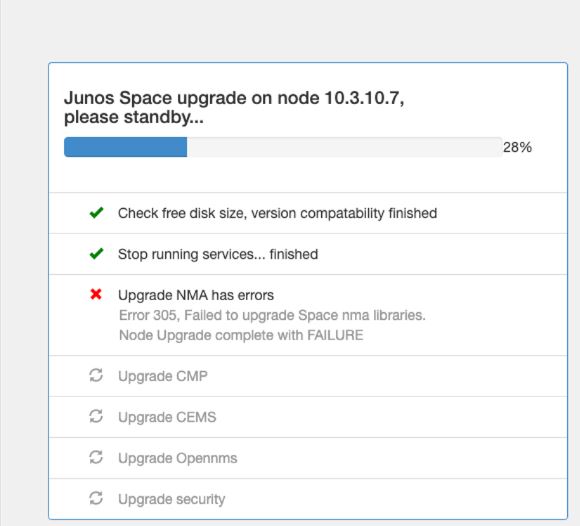Click refresh icon beside Upgrade Opennms
Image resolution: width=580 pixels, height=526 pixels.
coord(96,458)
